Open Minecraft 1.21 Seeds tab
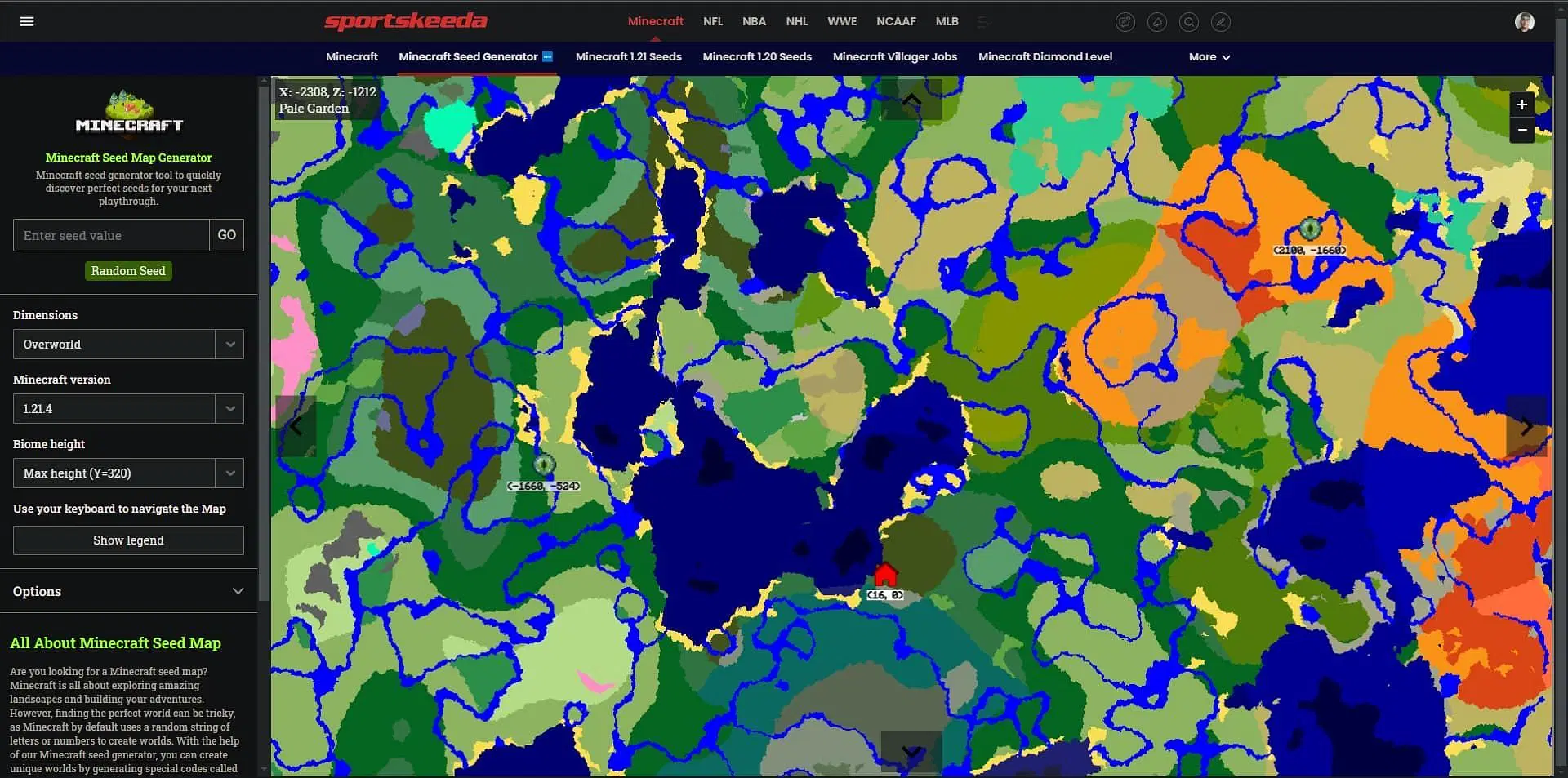 (629, 56)
